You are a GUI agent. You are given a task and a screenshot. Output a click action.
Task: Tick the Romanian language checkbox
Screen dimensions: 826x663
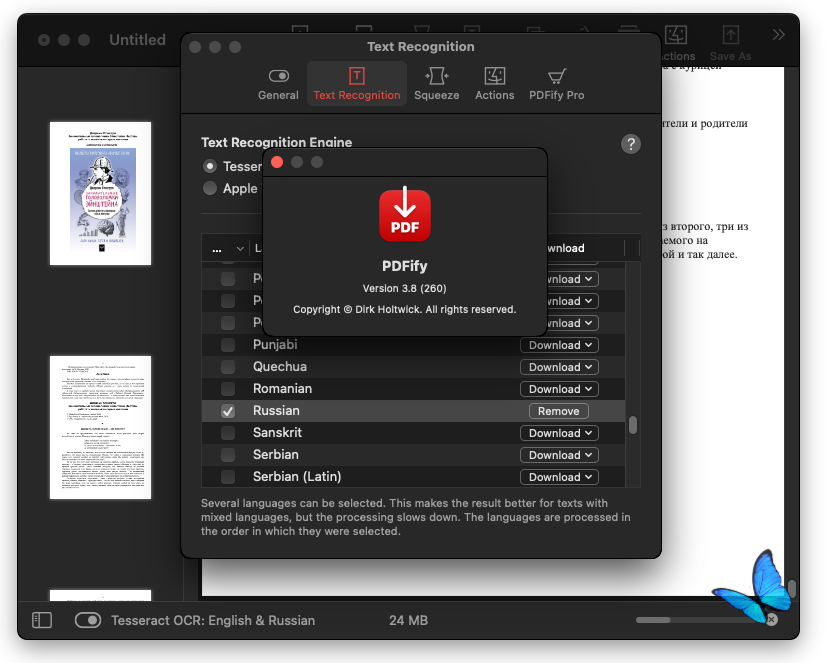tap(228, 389)
